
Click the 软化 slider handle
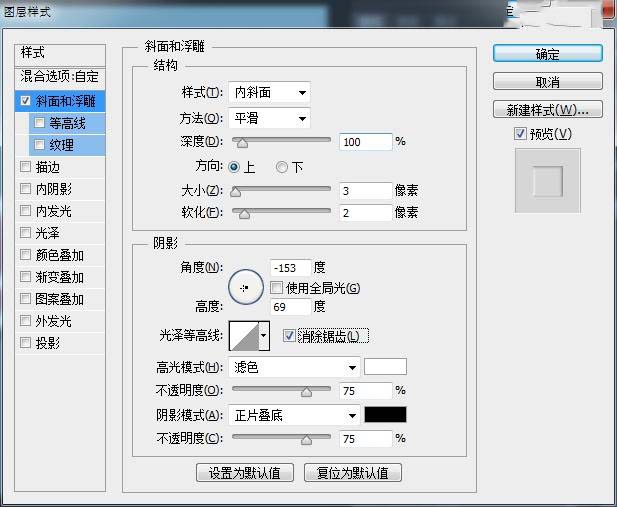(244, 214)
